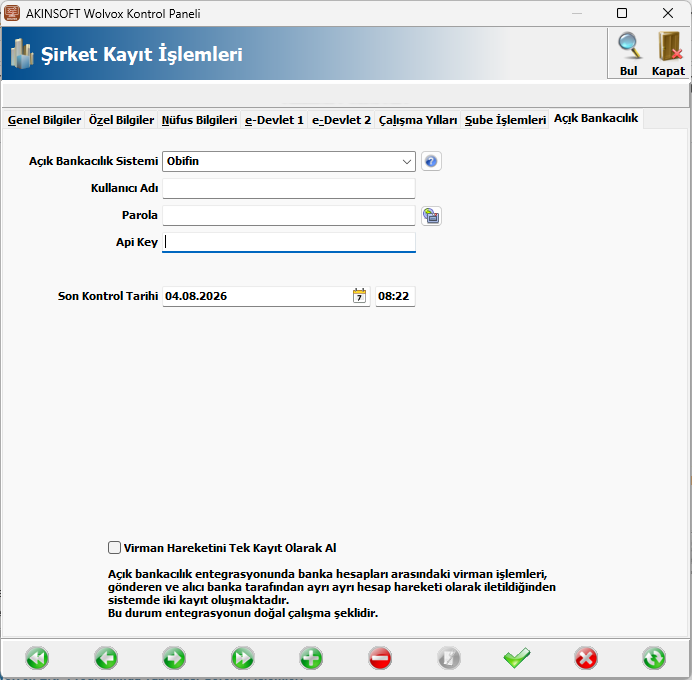Screen dimensions: 692x680
Task: Refresh records with the green circular arrows
Action: coord(654,658)
